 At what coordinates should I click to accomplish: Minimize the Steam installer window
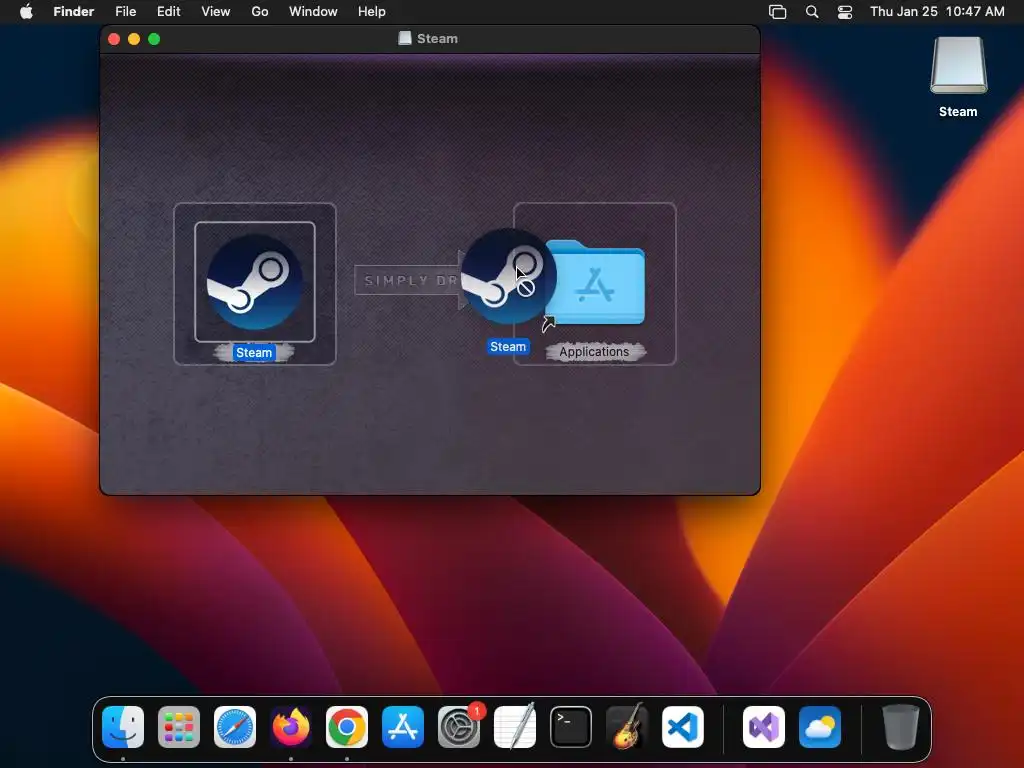[134, 39]
